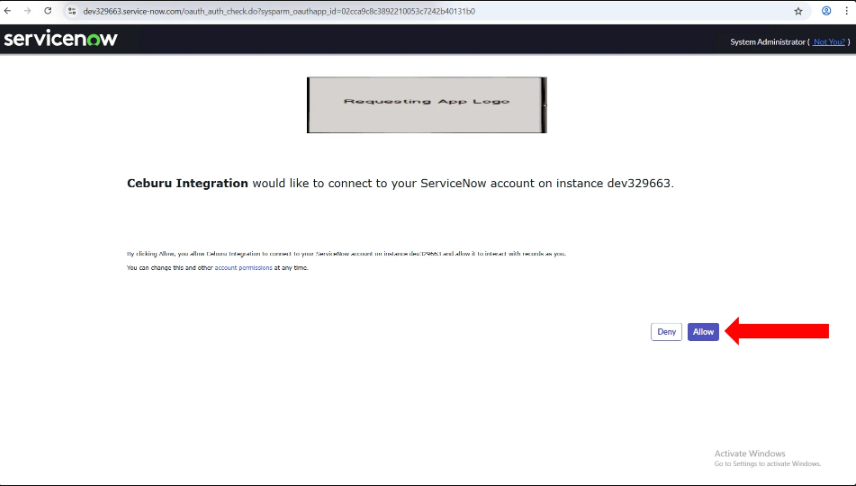
Task: Click 'would like to connect' sentence text
Action: click(463, 183)
